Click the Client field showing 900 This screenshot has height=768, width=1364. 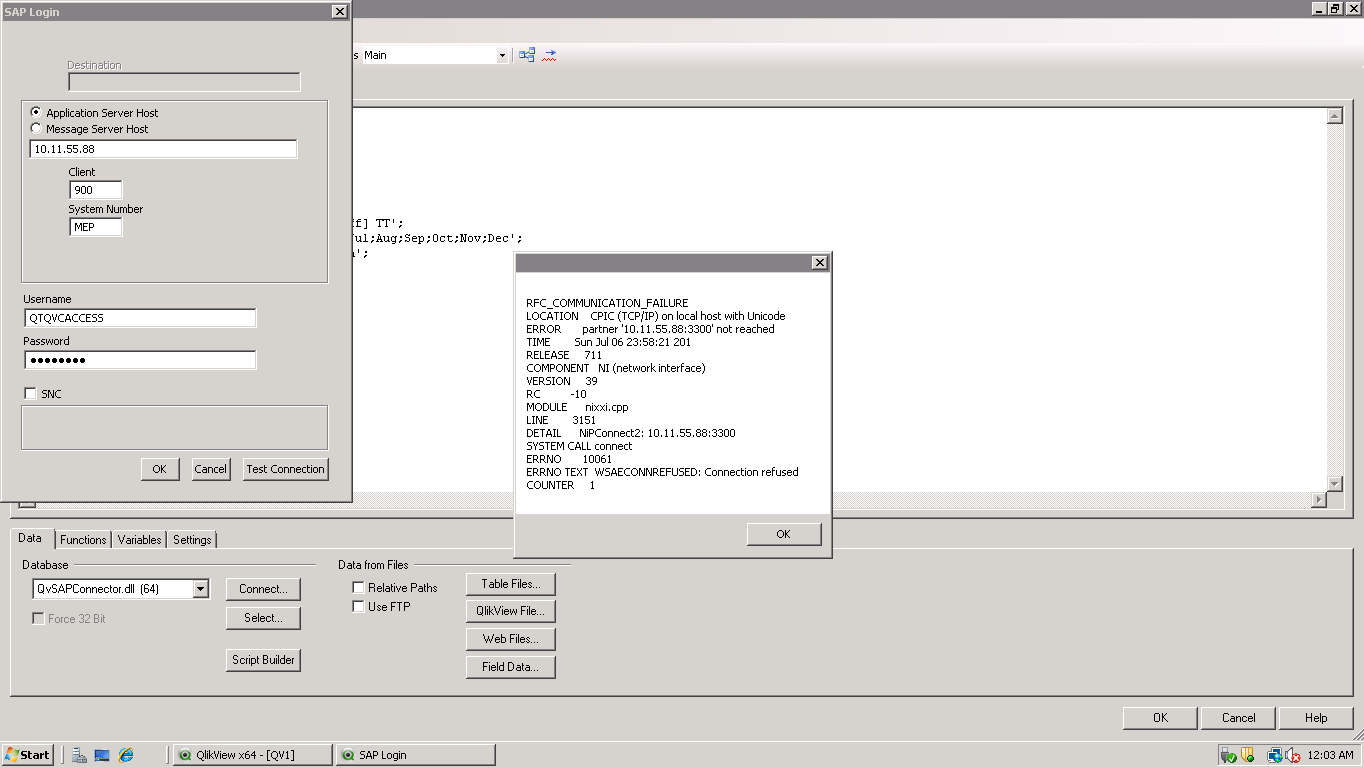pyautogui.click(x=96, y=190)
